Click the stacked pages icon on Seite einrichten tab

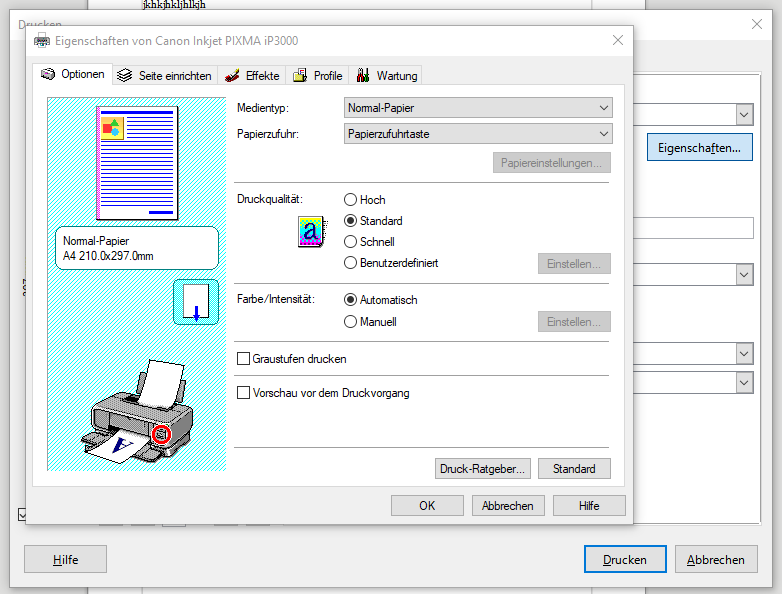click(124, 75)
